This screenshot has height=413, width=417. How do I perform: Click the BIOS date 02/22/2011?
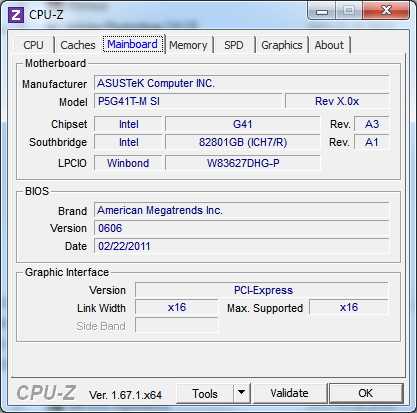tap(242, 246)
